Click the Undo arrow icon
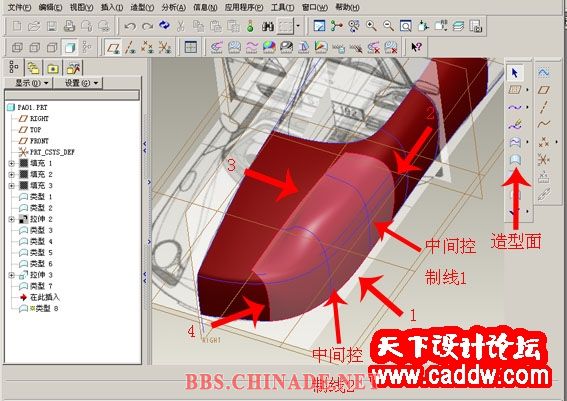Screen dimensions: 567x401 pos(130,26)
